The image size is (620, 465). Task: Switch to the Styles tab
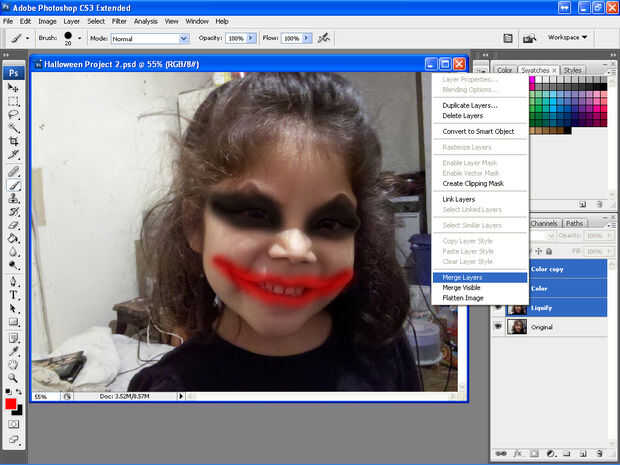[572, 70]
